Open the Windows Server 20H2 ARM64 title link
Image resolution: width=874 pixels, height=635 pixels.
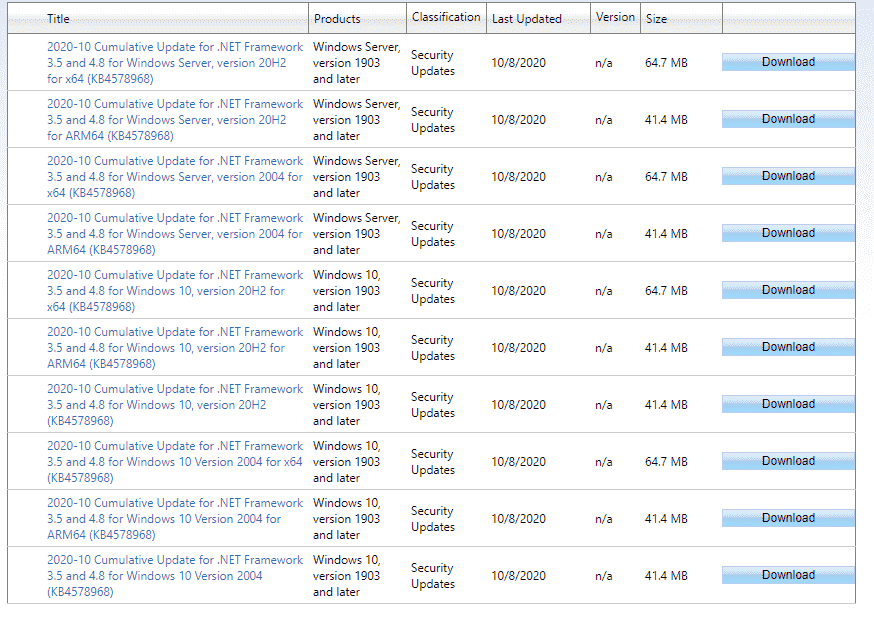point(174,120)
